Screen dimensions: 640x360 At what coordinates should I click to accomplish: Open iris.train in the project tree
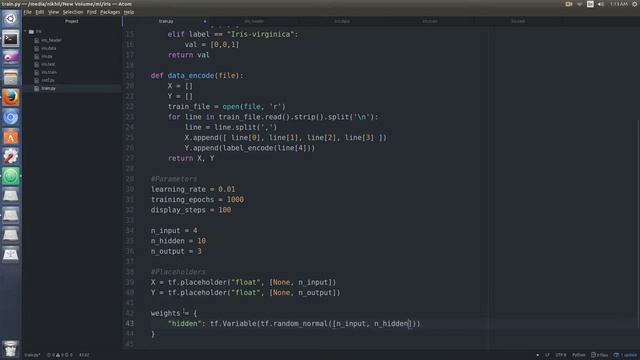[x=49, y=72]
